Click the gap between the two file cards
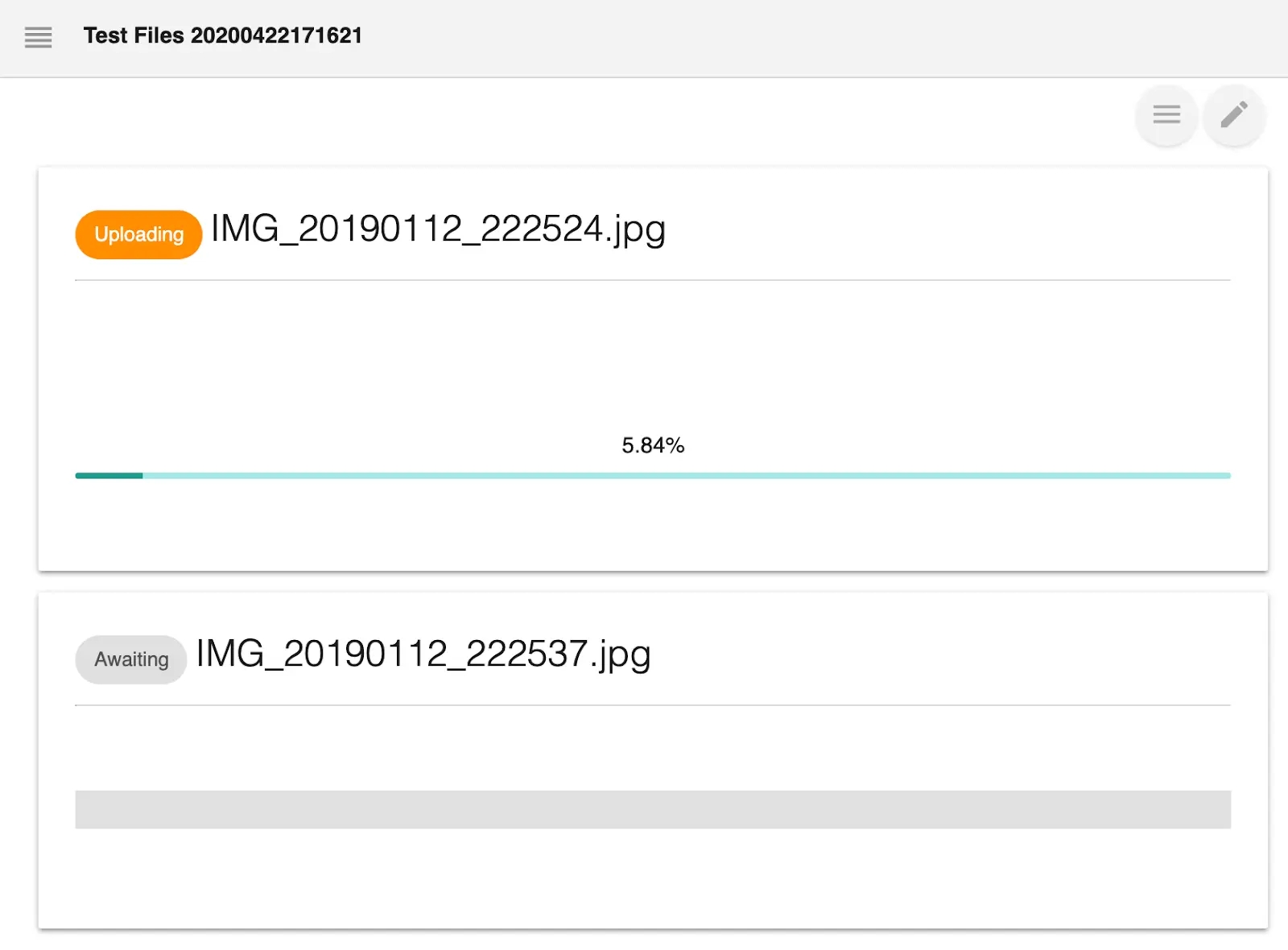 pos(652,582)
